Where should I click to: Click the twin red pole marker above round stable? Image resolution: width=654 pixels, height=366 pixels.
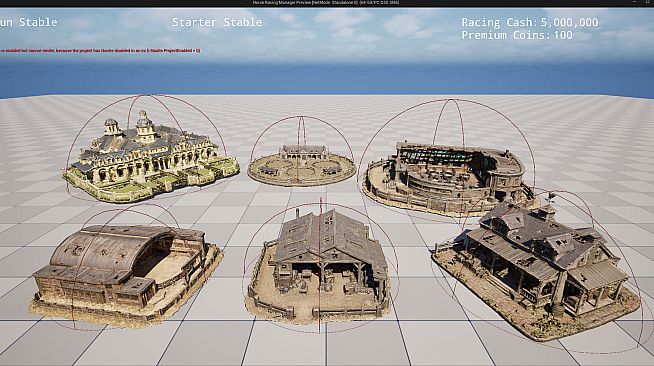(301, 131)
